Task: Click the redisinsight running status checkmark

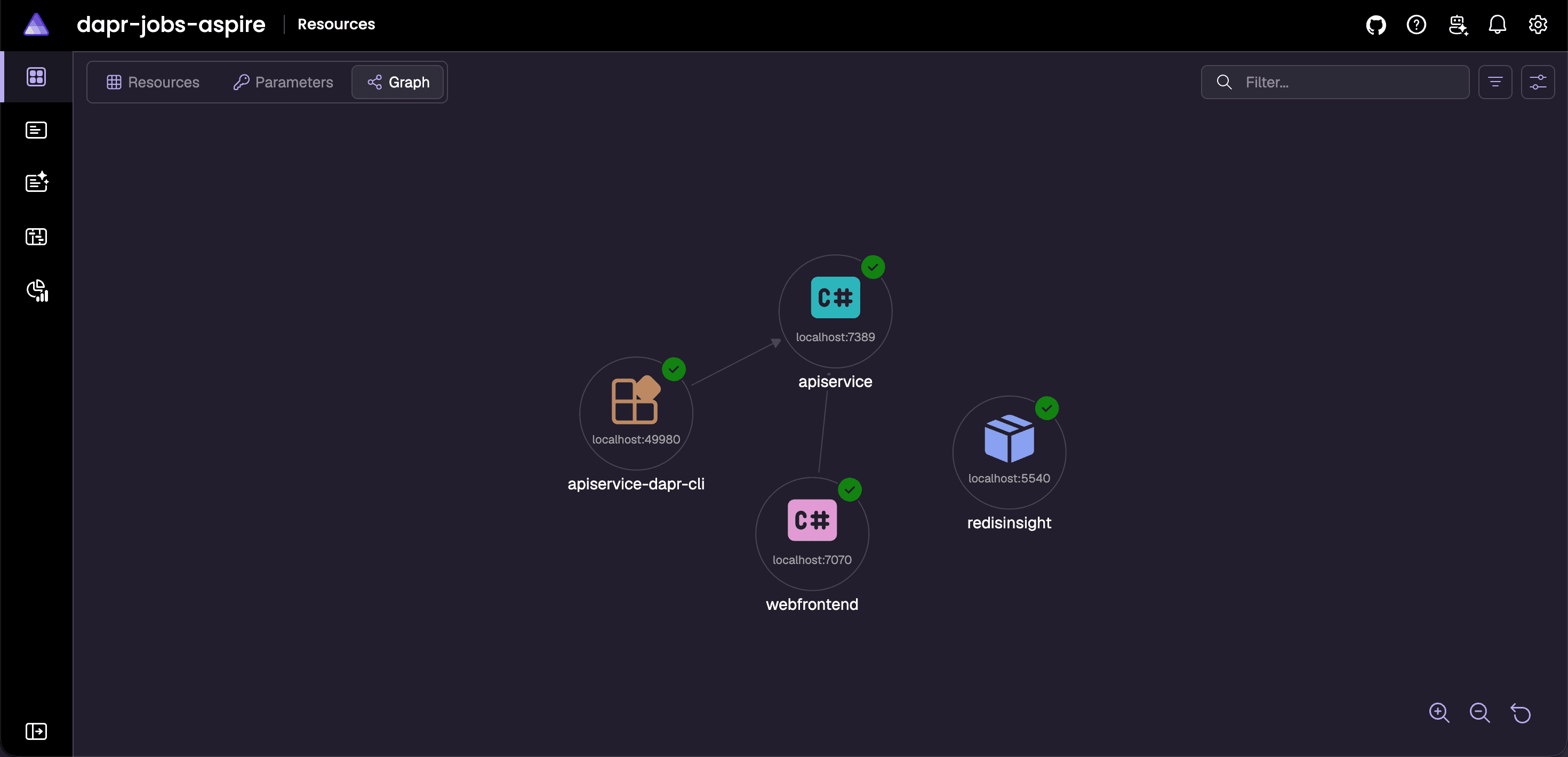Action: (x=1047, y=408)
